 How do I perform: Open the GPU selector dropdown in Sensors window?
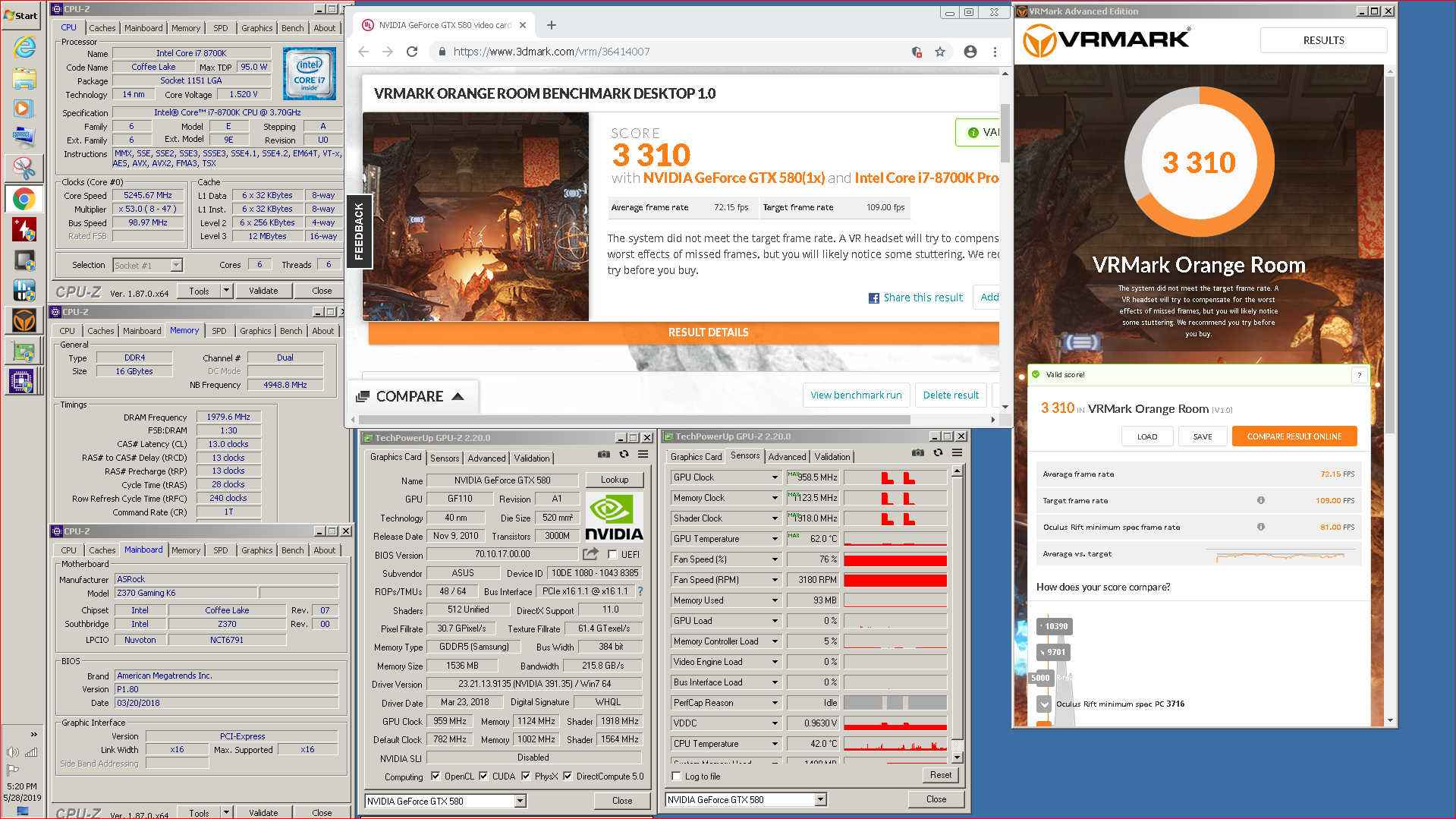820,800
